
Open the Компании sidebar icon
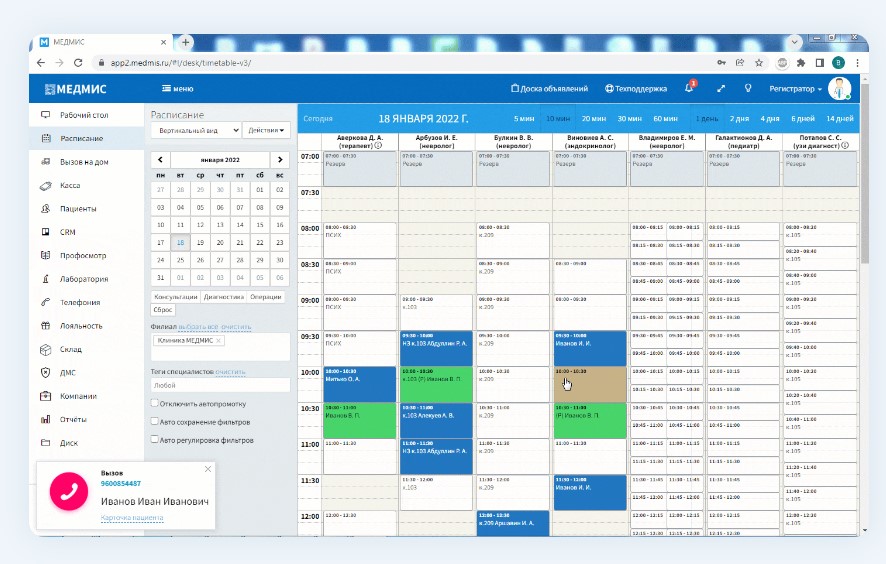(46, 396)
